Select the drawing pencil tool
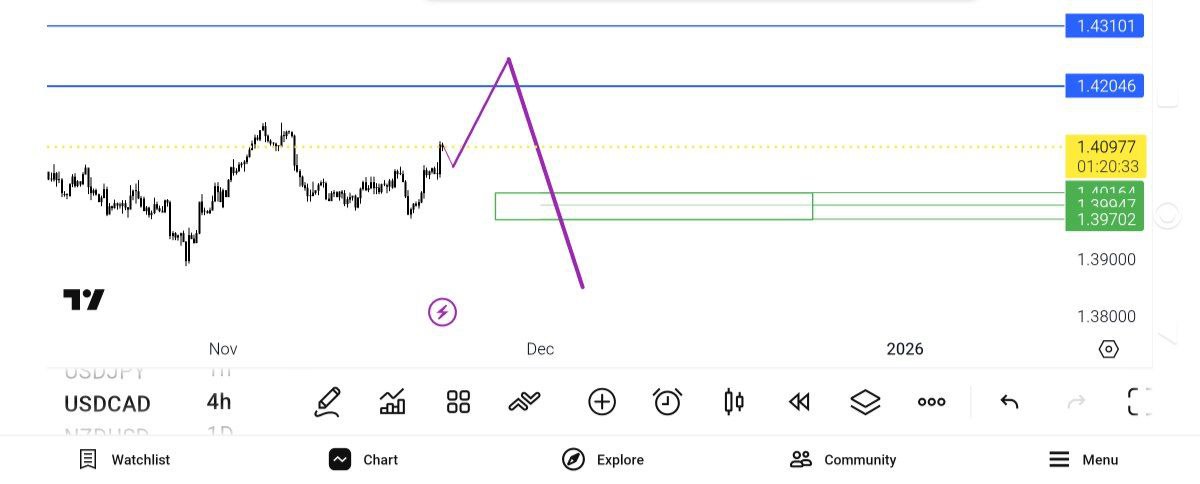This screenshot has width=1200, height=484. (x=327, y=402)
